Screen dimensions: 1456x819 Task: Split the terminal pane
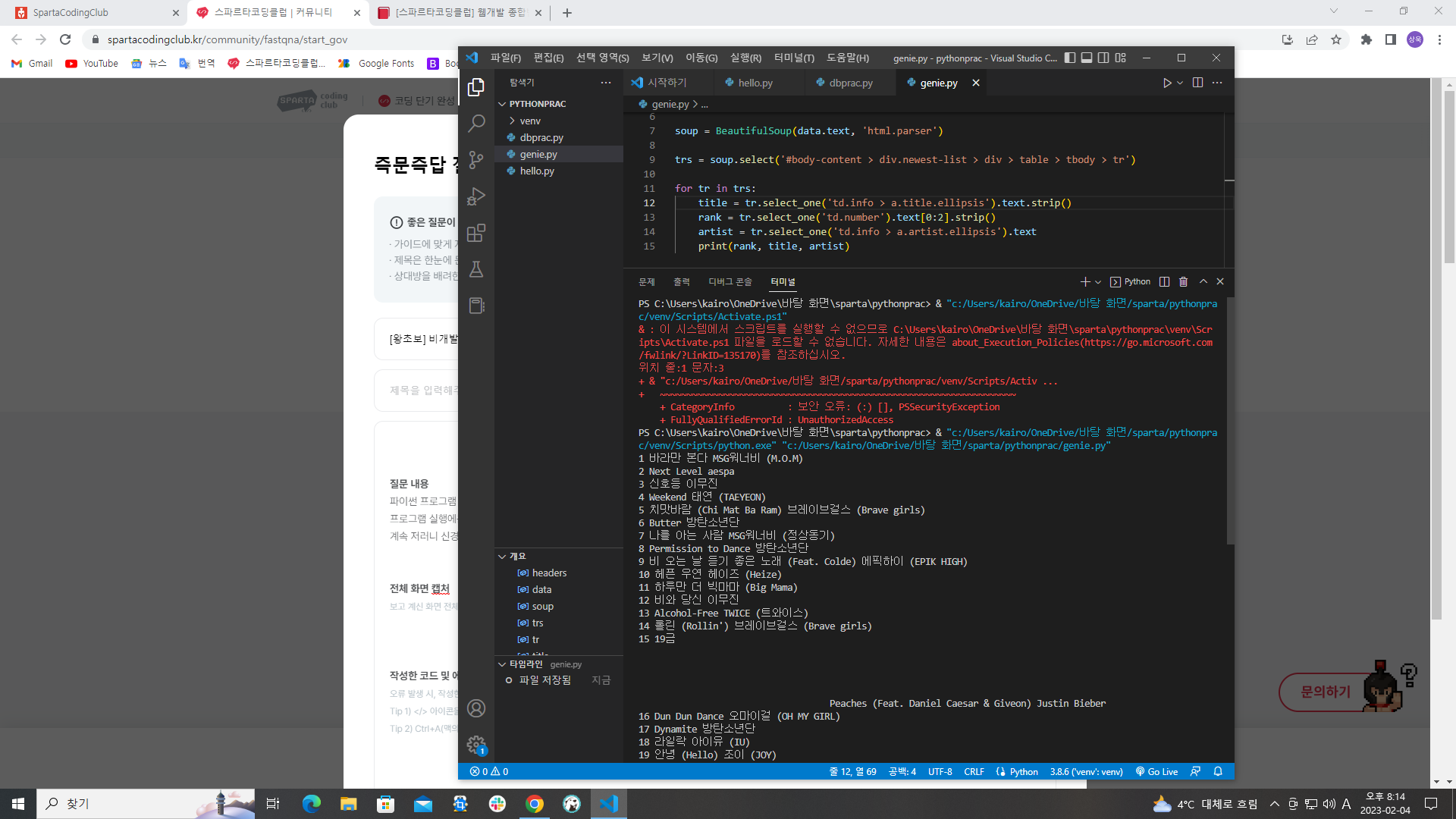tap(1165, 281)
